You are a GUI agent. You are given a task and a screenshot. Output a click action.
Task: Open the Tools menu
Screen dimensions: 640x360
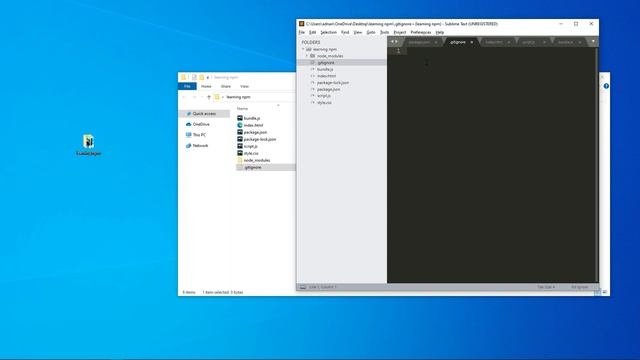pos(384,32)
